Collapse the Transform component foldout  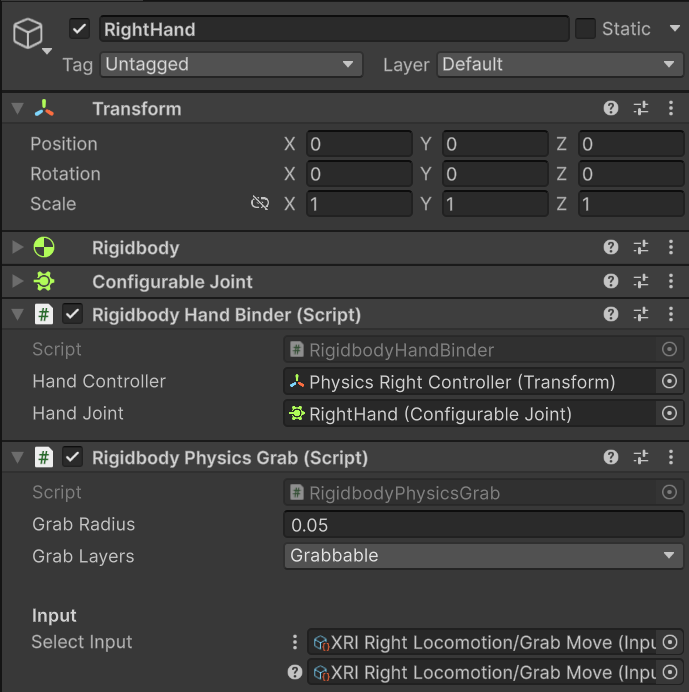pos(18,108)
